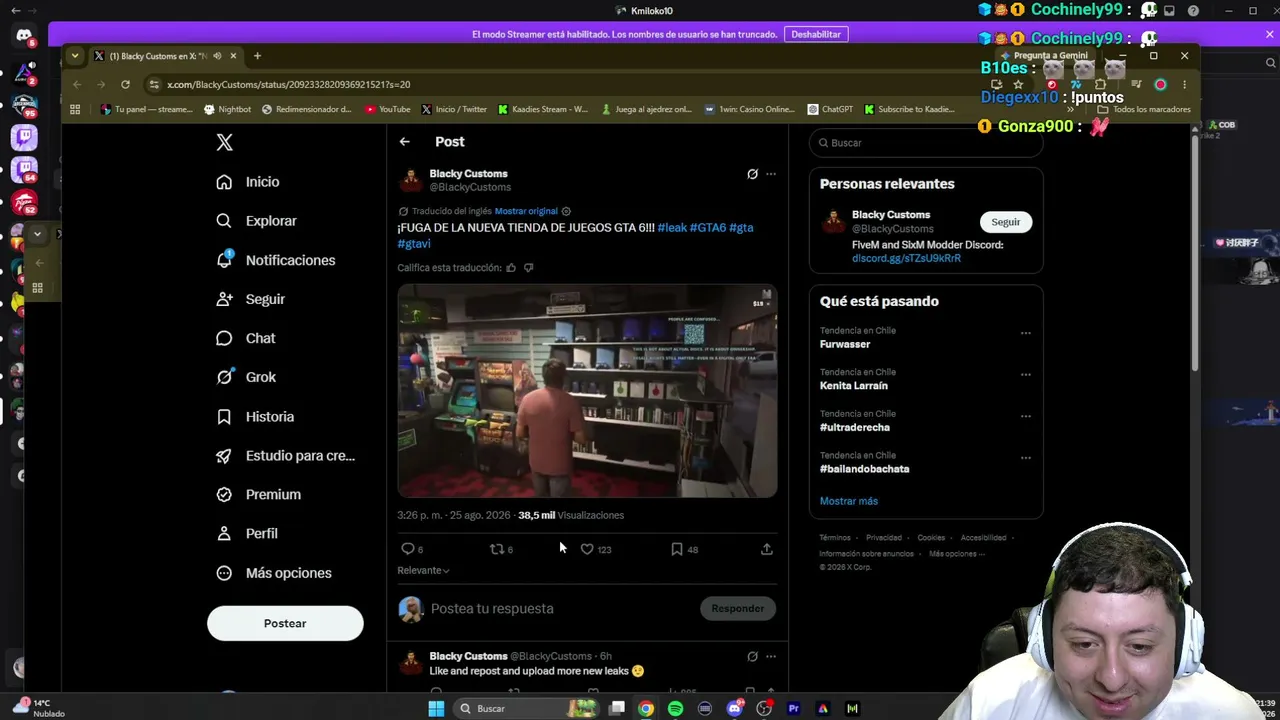Rate the translation with thumbs down
The image size is (1280, 720).
[529, 268]
